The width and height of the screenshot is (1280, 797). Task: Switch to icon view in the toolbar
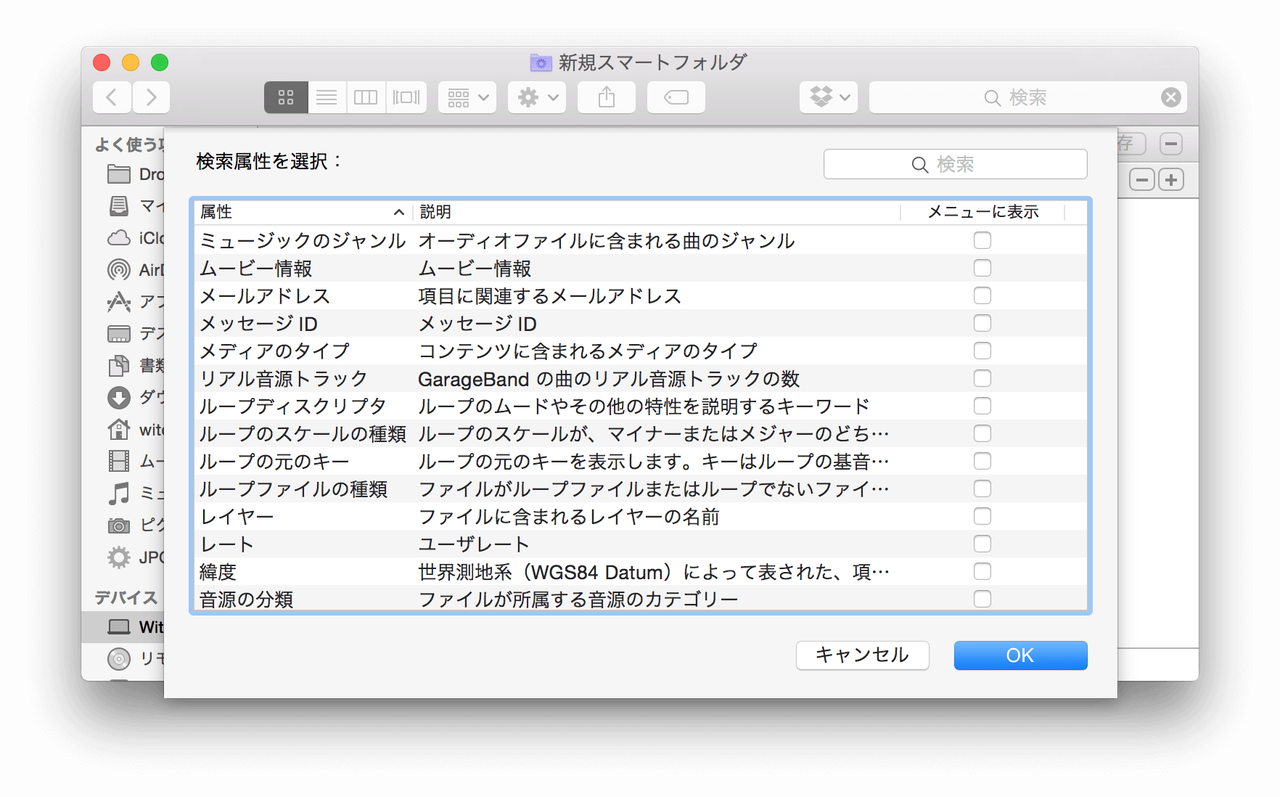(x=286, y=97)
